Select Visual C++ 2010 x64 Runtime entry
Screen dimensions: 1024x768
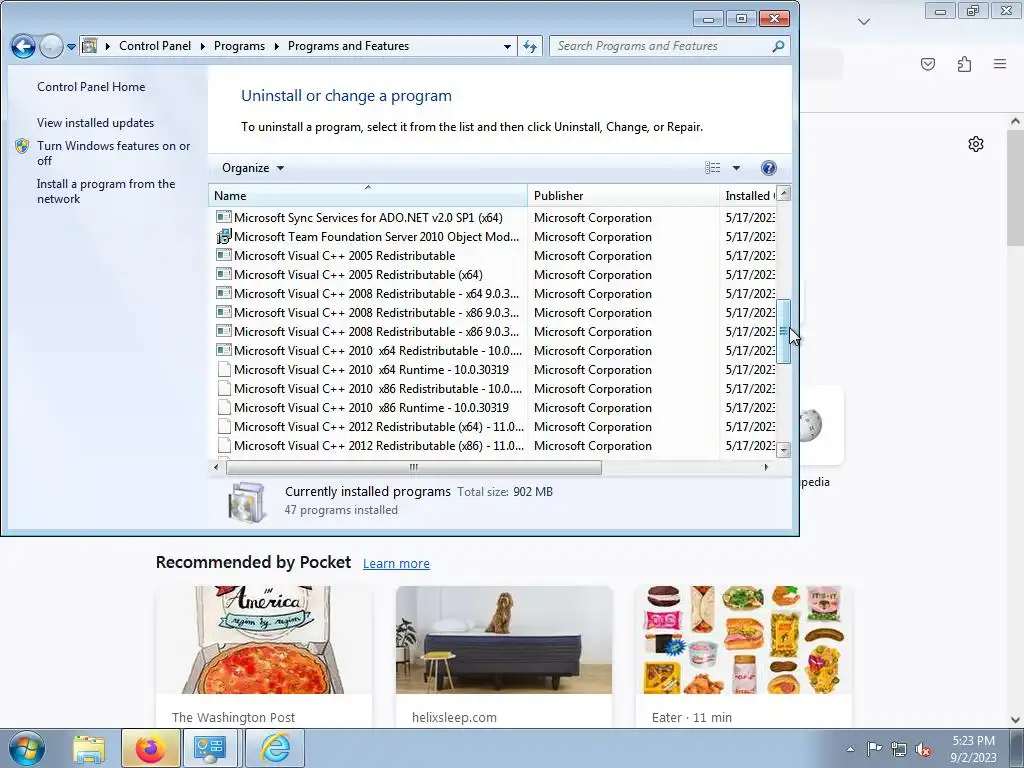494,370
